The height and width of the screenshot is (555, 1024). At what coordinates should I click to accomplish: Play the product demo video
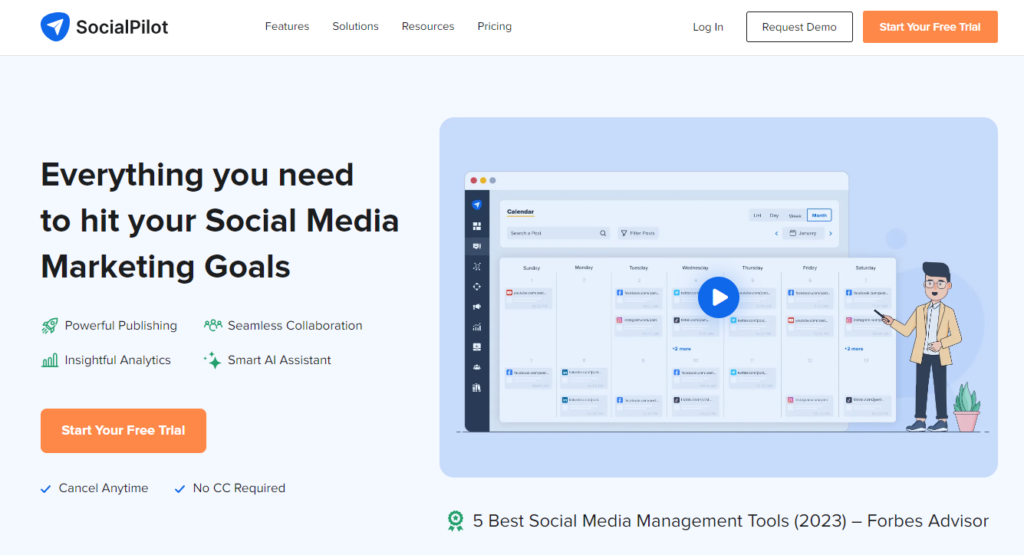point(718,297)
